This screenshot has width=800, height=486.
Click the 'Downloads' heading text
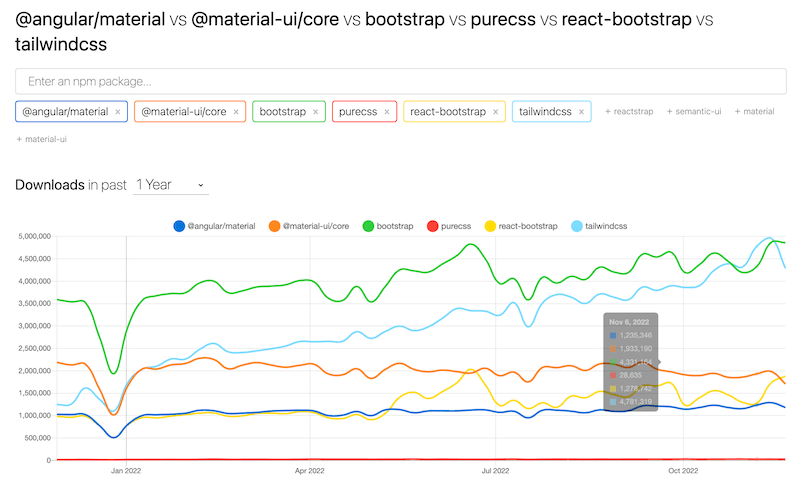pos(50,185)
